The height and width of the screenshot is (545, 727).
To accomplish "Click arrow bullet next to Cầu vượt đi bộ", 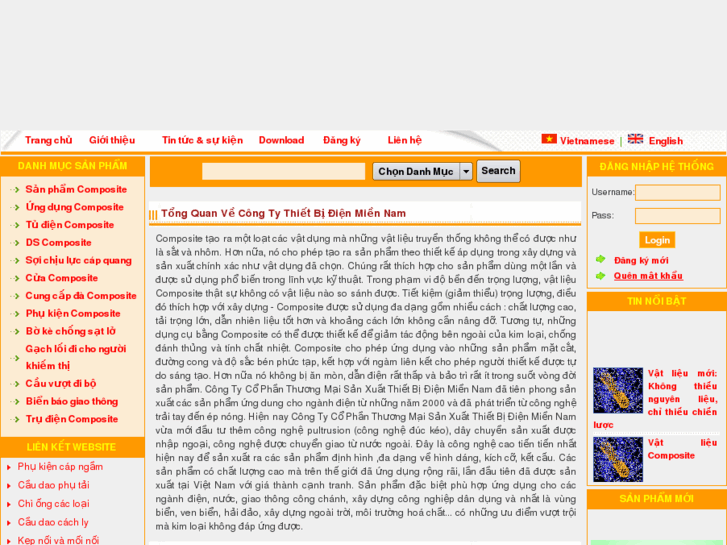I will click(x=15, y=384).
